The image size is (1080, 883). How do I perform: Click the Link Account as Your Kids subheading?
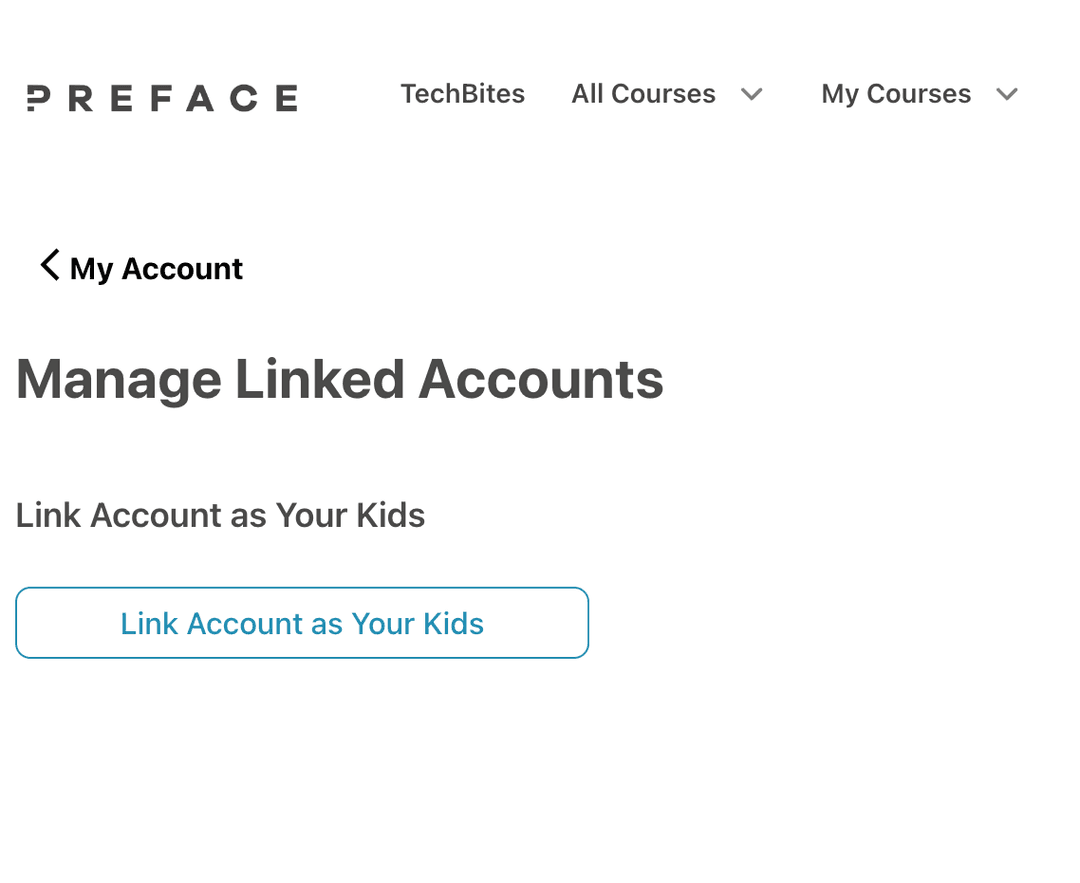(x=220, y=515)
